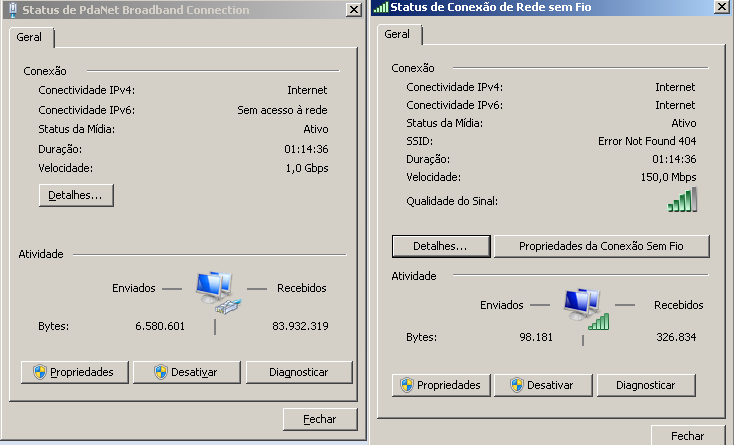Click the SSID value Error Not Found 404

[647, 141]
